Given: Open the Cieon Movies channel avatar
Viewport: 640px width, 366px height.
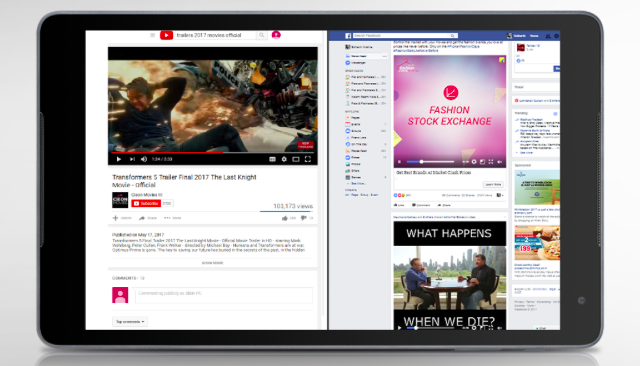Looking at the screenshot, I should [120, 200].
